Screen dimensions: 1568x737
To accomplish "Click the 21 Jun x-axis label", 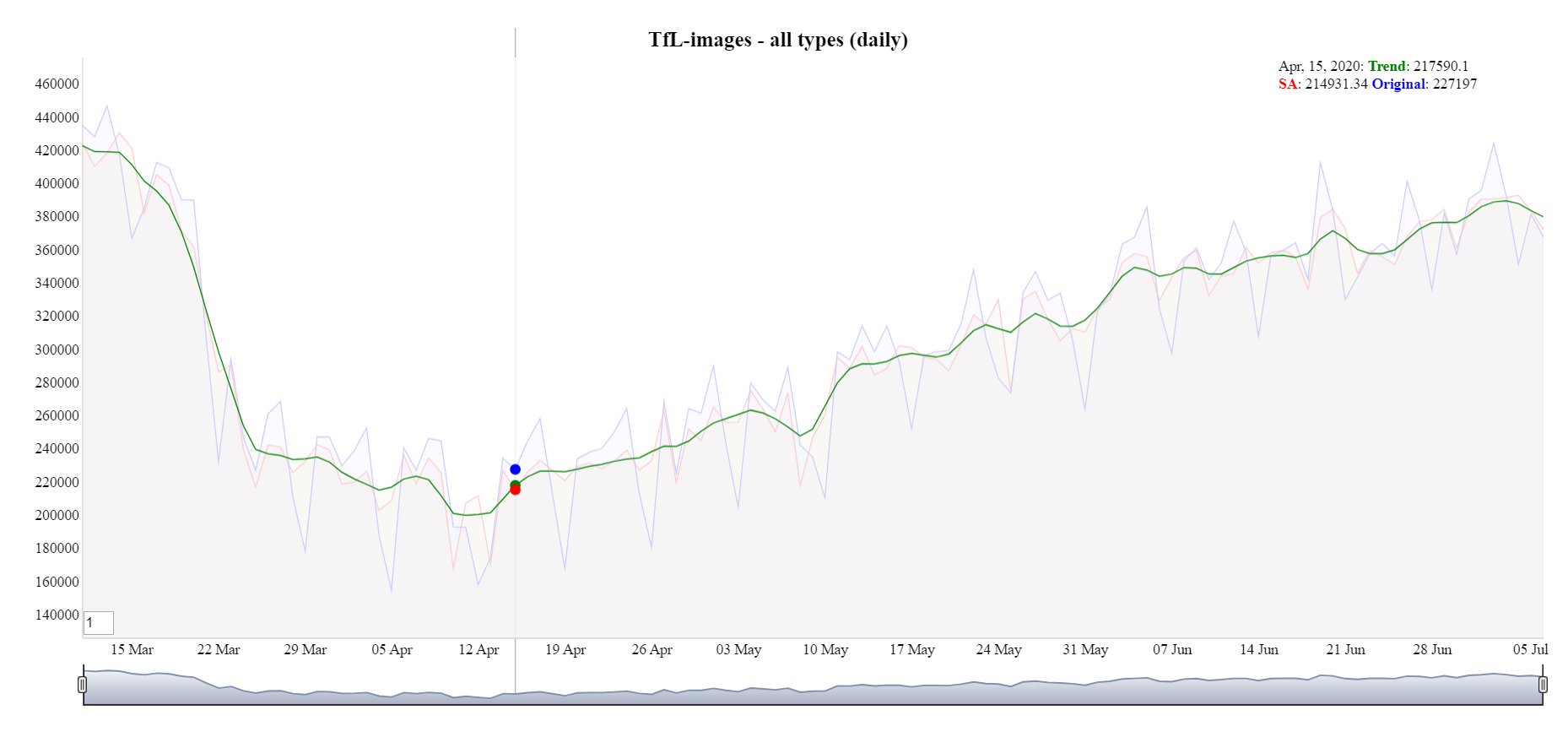I will point(1345,649).
